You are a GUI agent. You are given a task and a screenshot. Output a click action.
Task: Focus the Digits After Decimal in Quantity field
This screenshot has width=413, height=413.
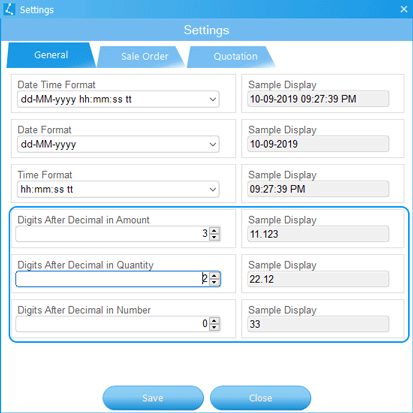pyautogui.click(x=113, y=279)
